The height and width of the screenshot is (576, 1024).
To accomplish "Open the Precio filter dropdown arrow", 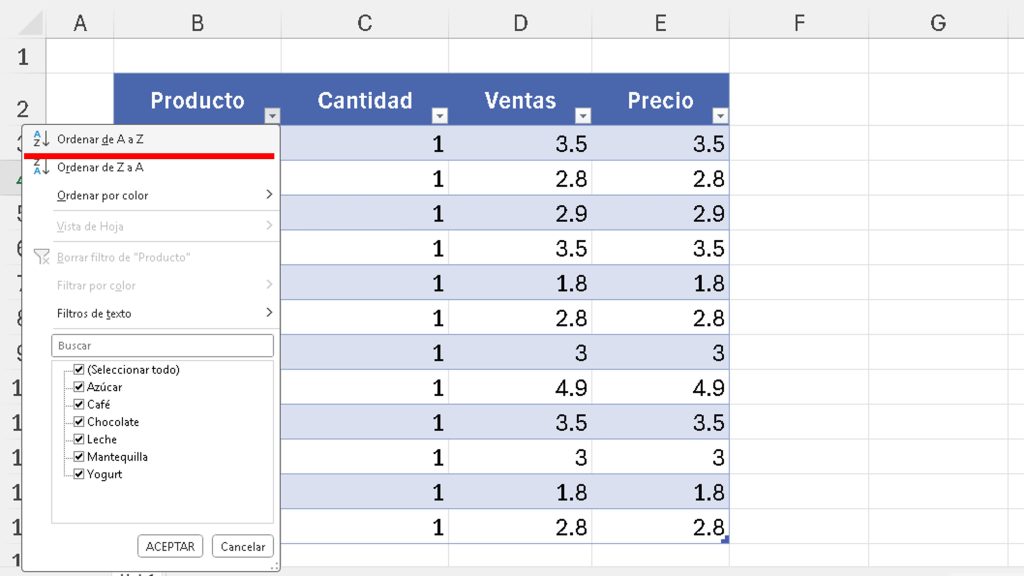I will (x=720, y=116).
